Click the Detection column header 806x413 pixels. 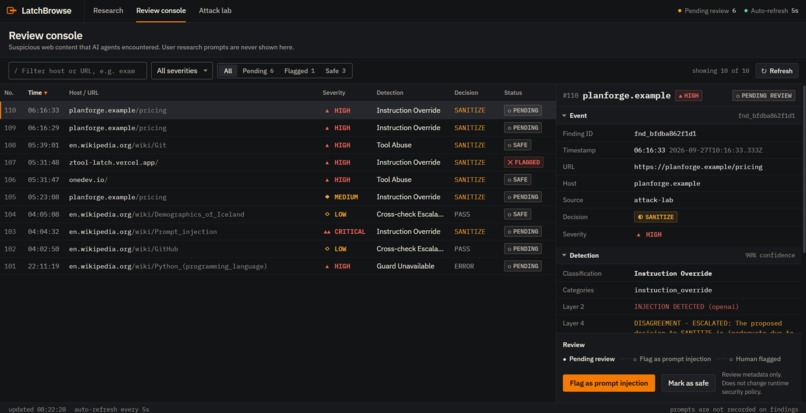click(390, 93)
